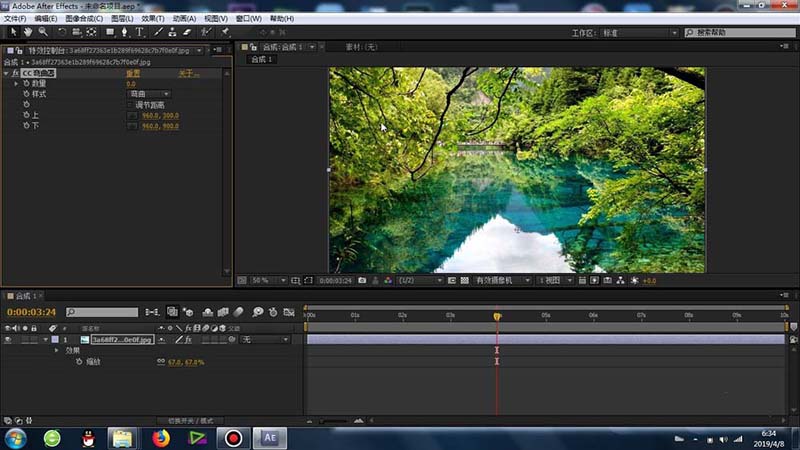Toggle the scale constrain proportions link

click(x=161, y=362)
